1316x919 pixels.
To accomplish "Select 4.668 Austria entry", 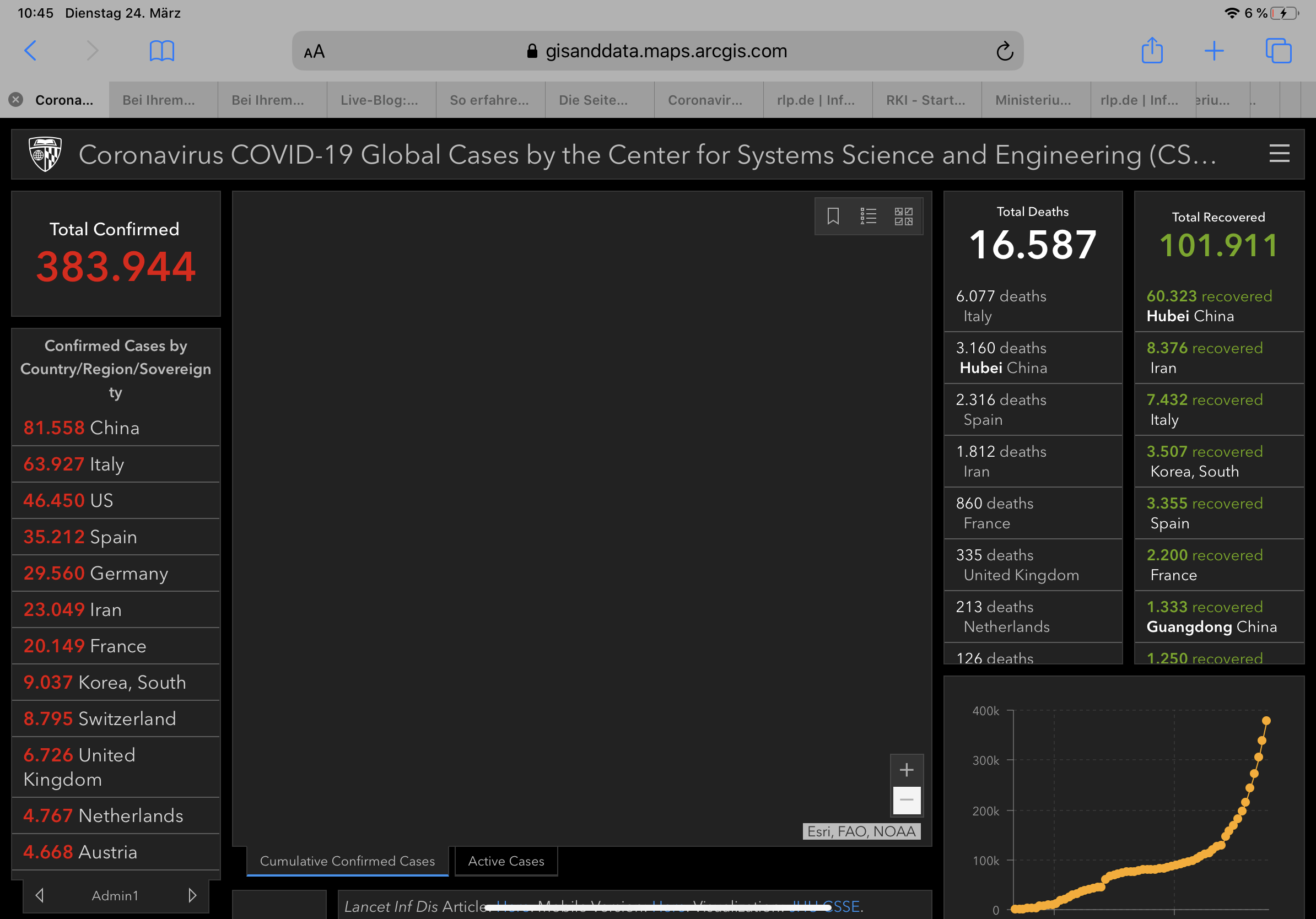I will 115,852.
